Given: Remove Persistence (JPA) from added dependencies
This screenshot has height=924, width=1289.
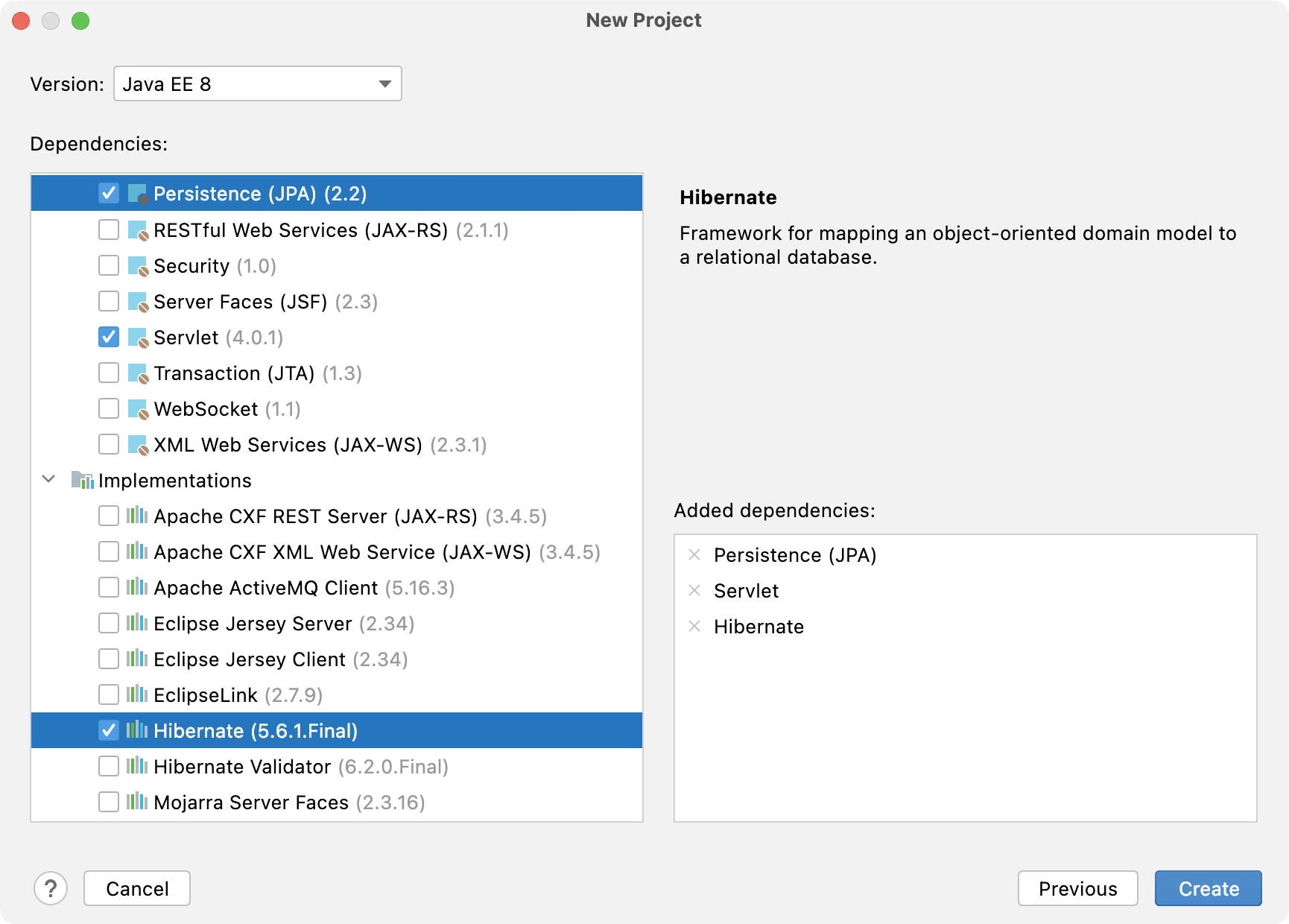Looking at the screenshot, I should tap(694, 554).
